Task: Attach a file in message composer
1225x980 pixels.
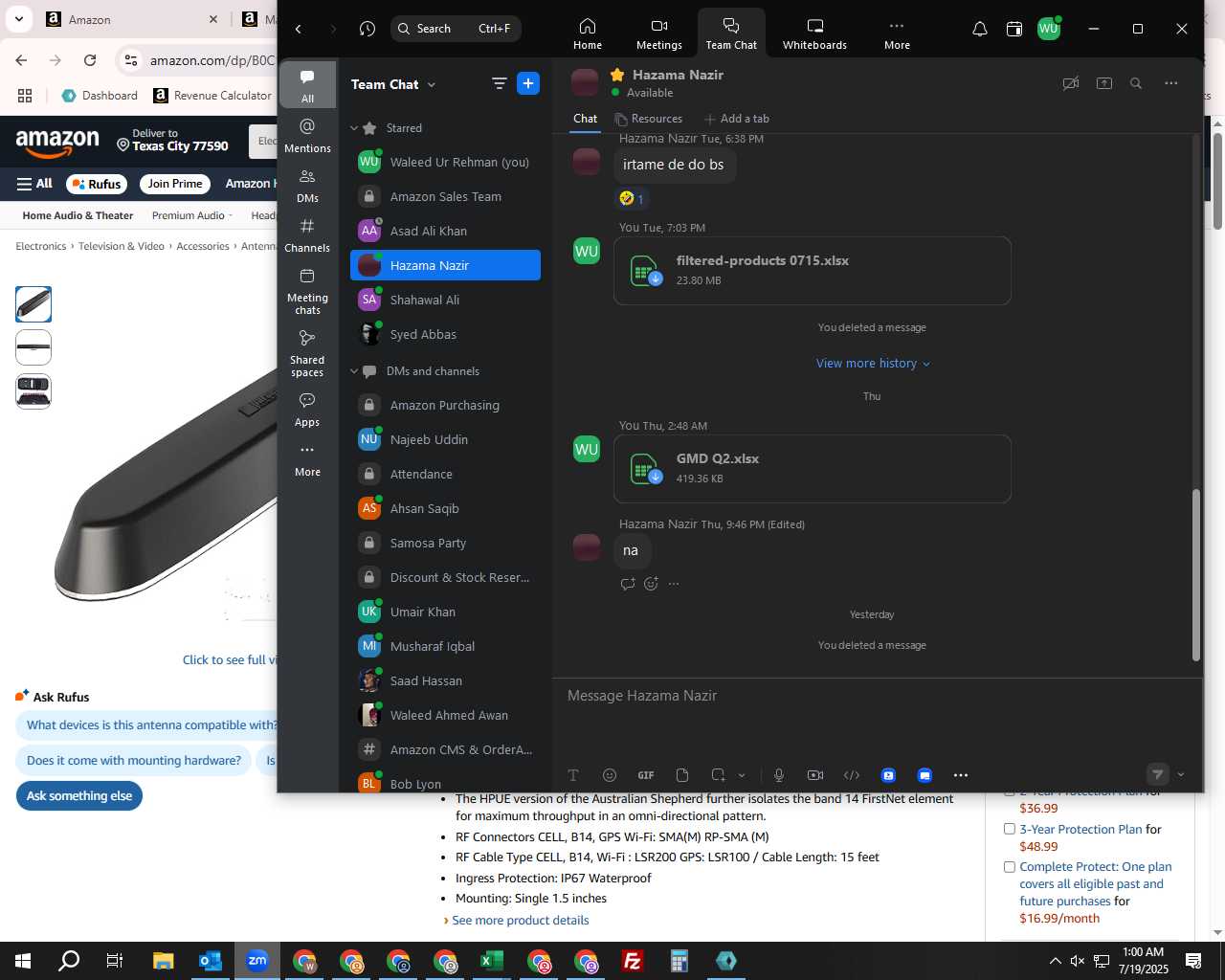Action: pos(682,775)
